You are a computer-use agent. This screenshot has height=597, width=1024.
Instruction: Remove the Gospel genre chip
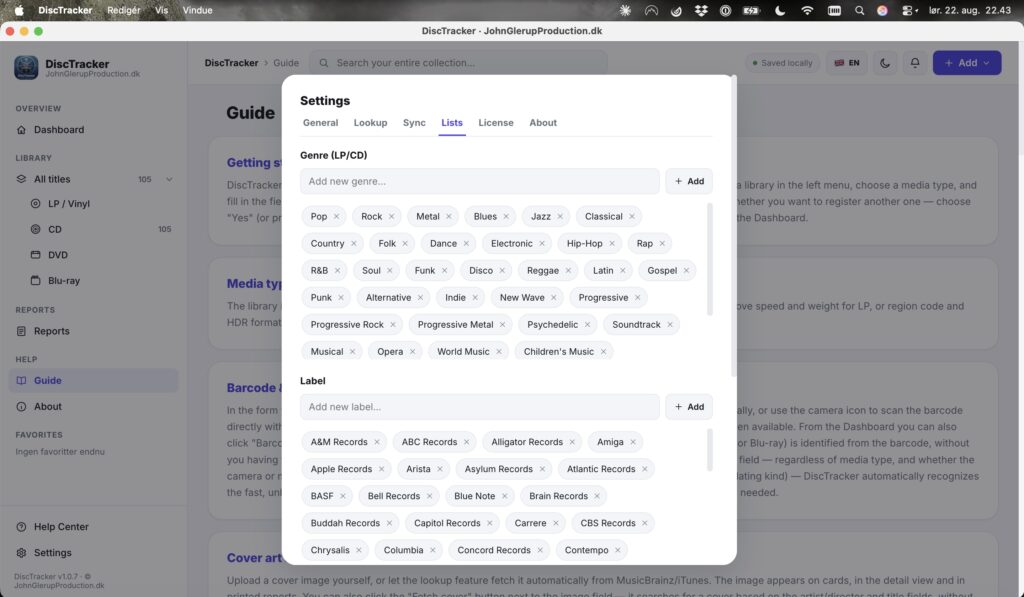[x=686, y=270]
